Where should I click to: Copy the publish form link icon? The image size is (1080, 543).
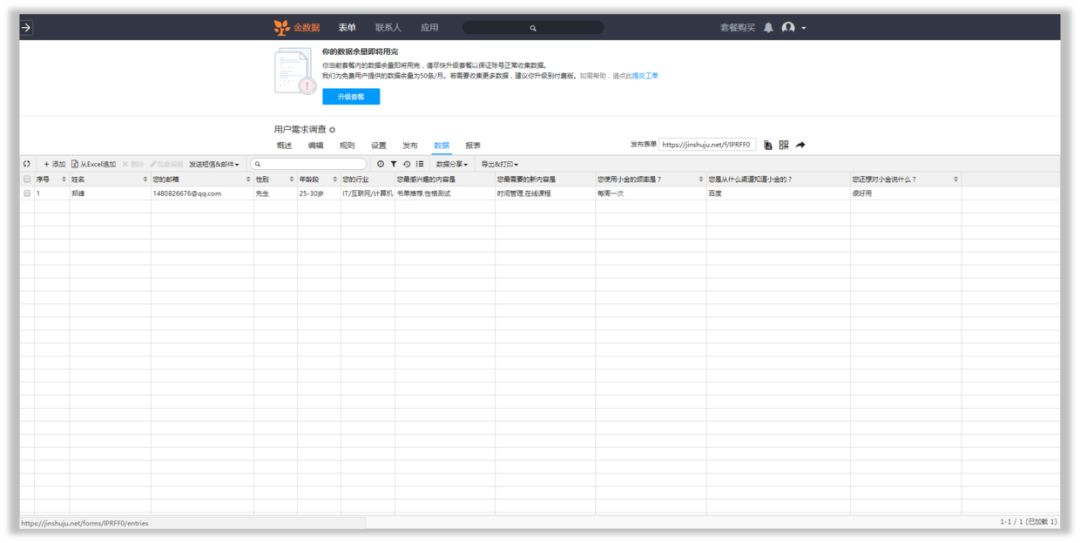click(x=768, y=145)
